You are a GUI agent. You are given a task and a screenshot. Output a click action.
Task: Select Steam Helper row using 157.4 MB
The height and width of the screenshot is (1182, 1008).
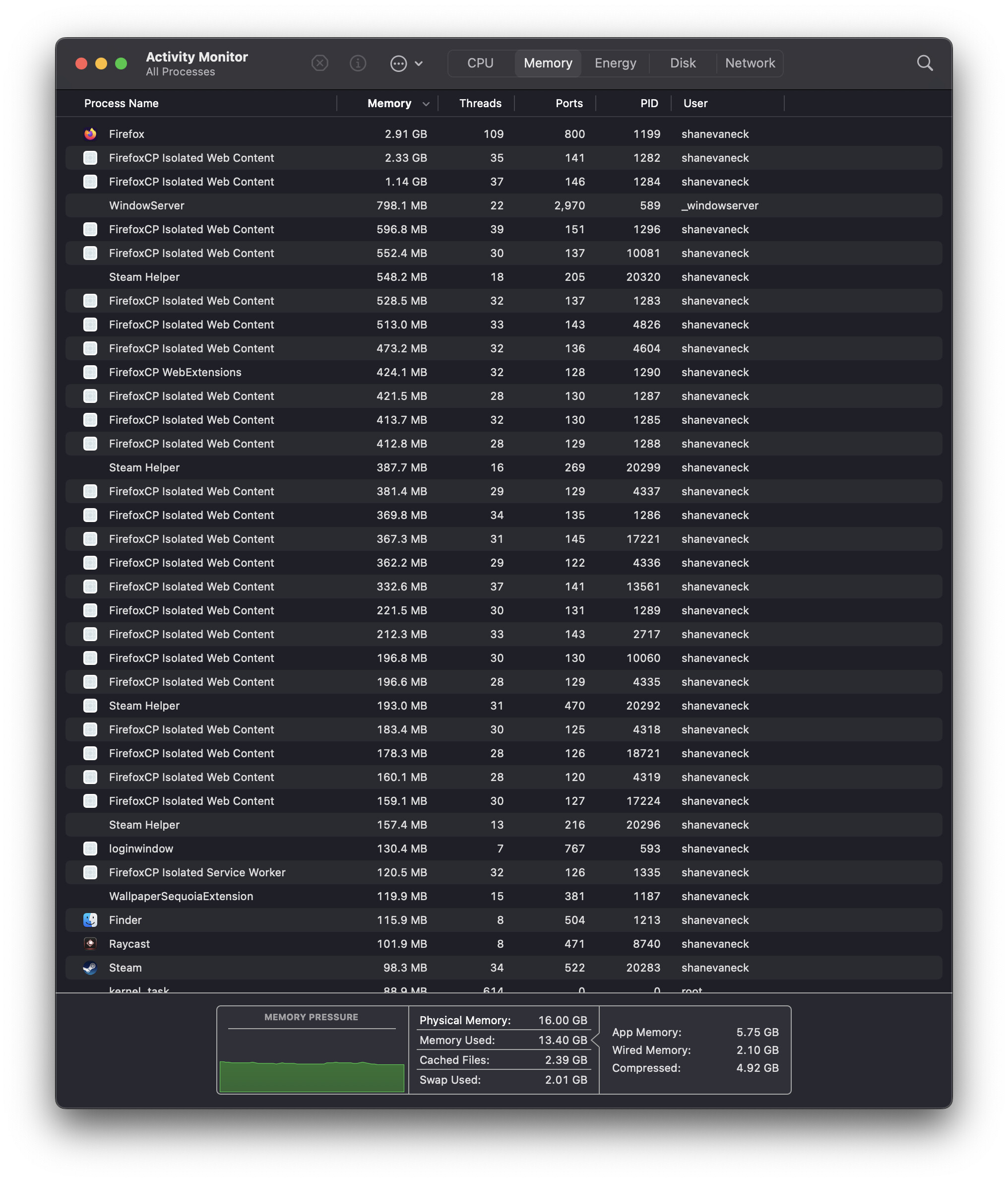click(x=504, y=825)
